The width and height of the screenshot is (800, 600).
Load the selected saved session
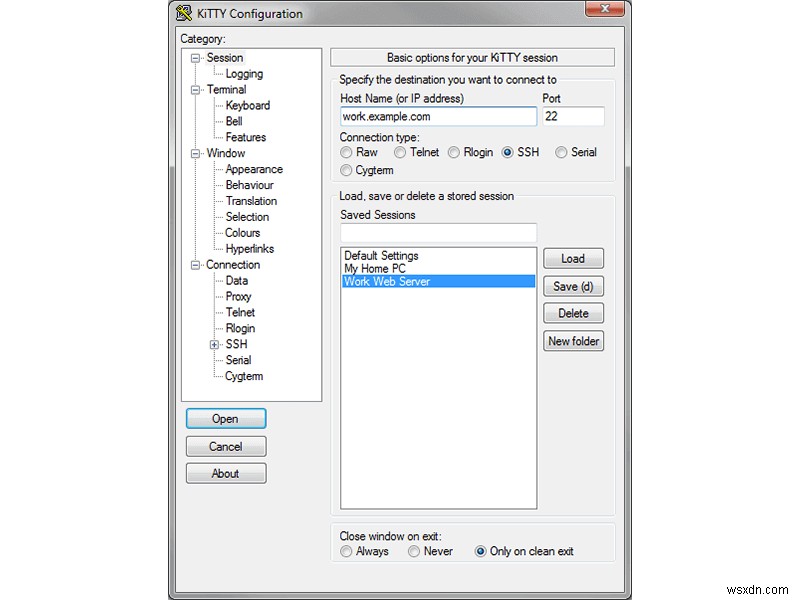pyautogui.click(x=573, y=259)
